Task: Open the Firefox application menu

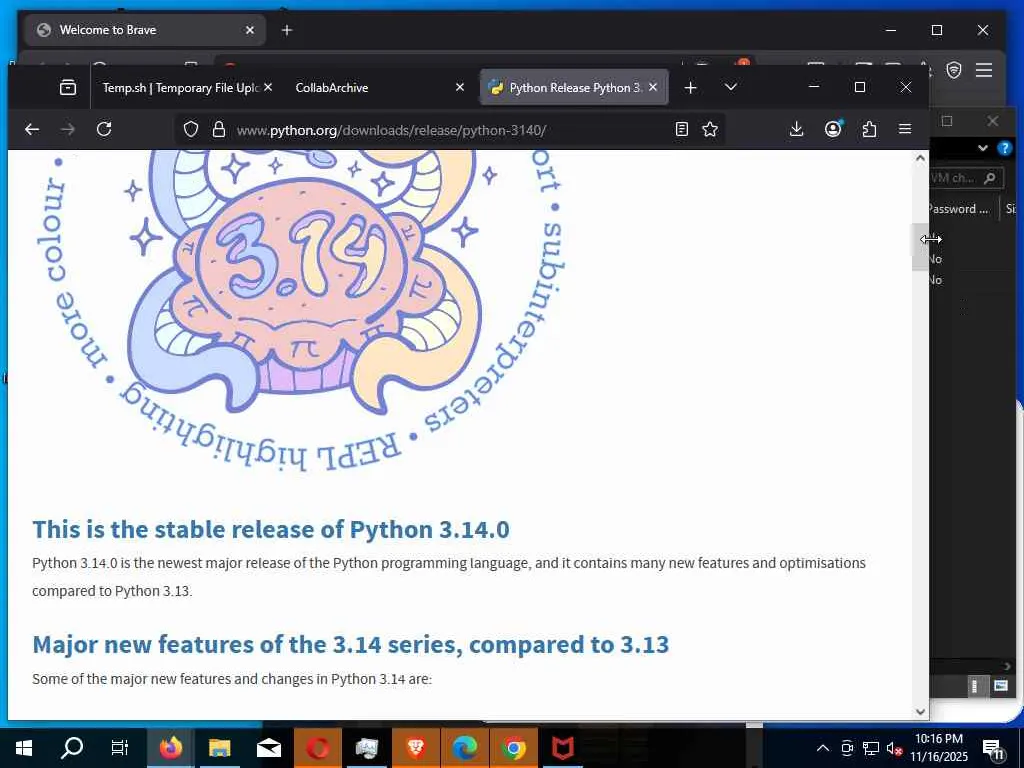Action: 904,129
